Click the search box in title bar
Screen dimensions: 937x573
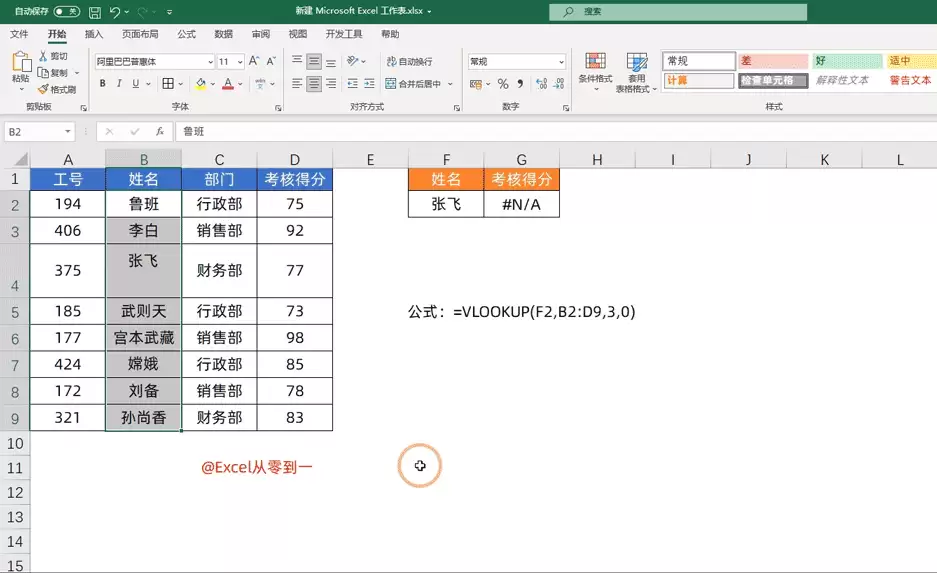click(678, 11)
